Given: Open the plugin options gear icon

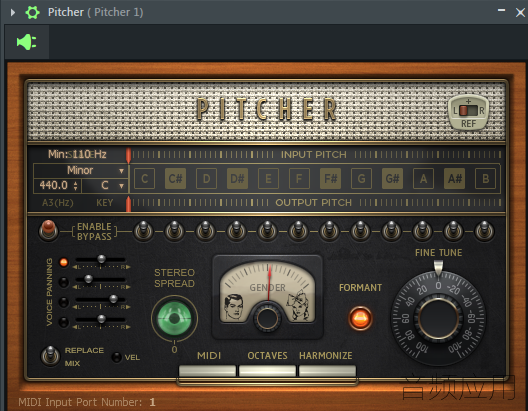Looking at the screenshot, I should [32, 12].
